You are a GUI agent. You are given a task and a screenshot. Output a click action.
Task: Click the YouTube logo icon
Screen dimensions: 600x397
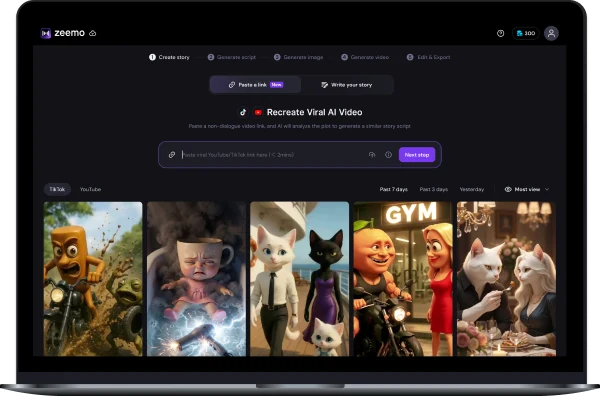[258, 112]
